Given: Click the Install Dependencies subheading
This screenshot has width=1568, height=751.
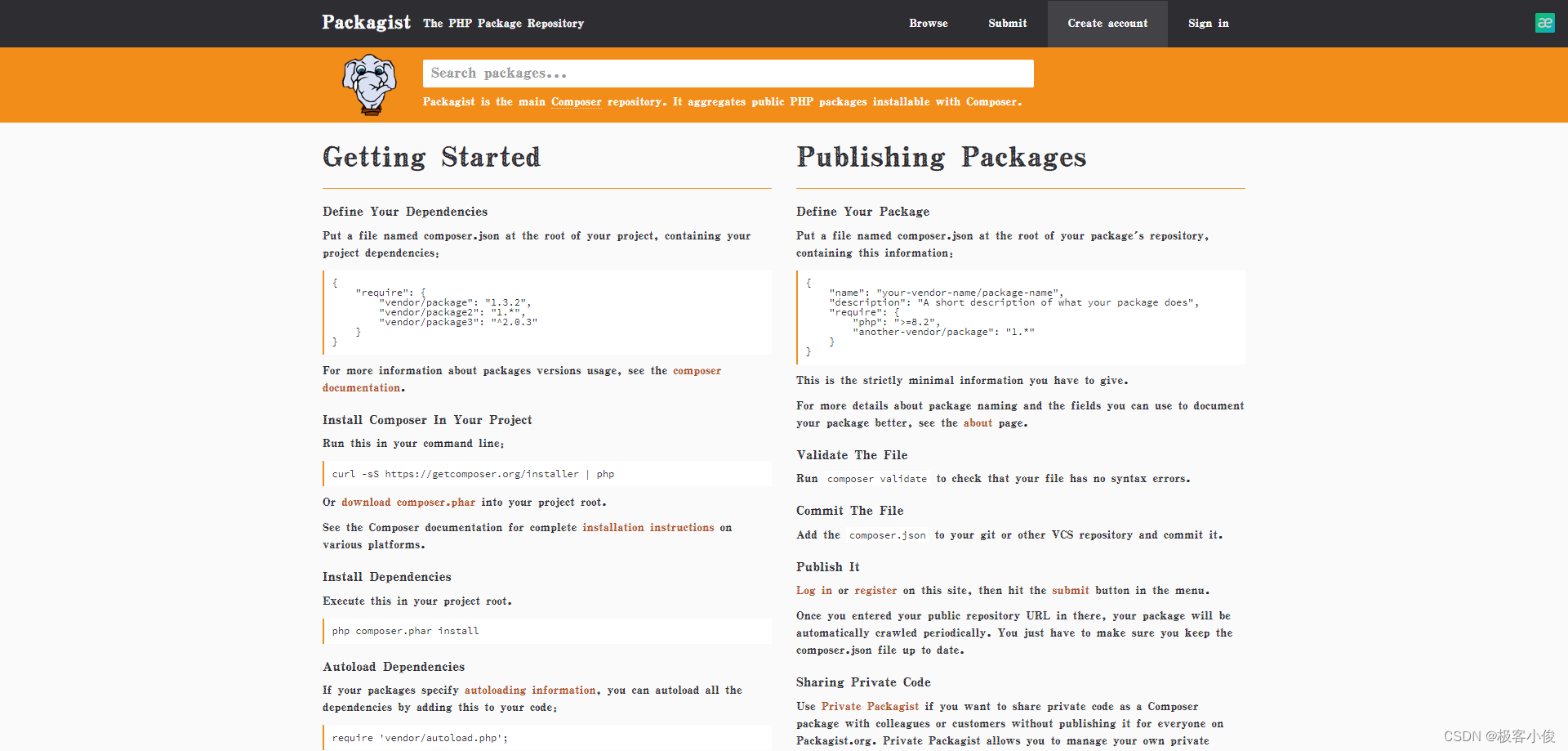Looking at the screenshot, I should click(387, 577).
